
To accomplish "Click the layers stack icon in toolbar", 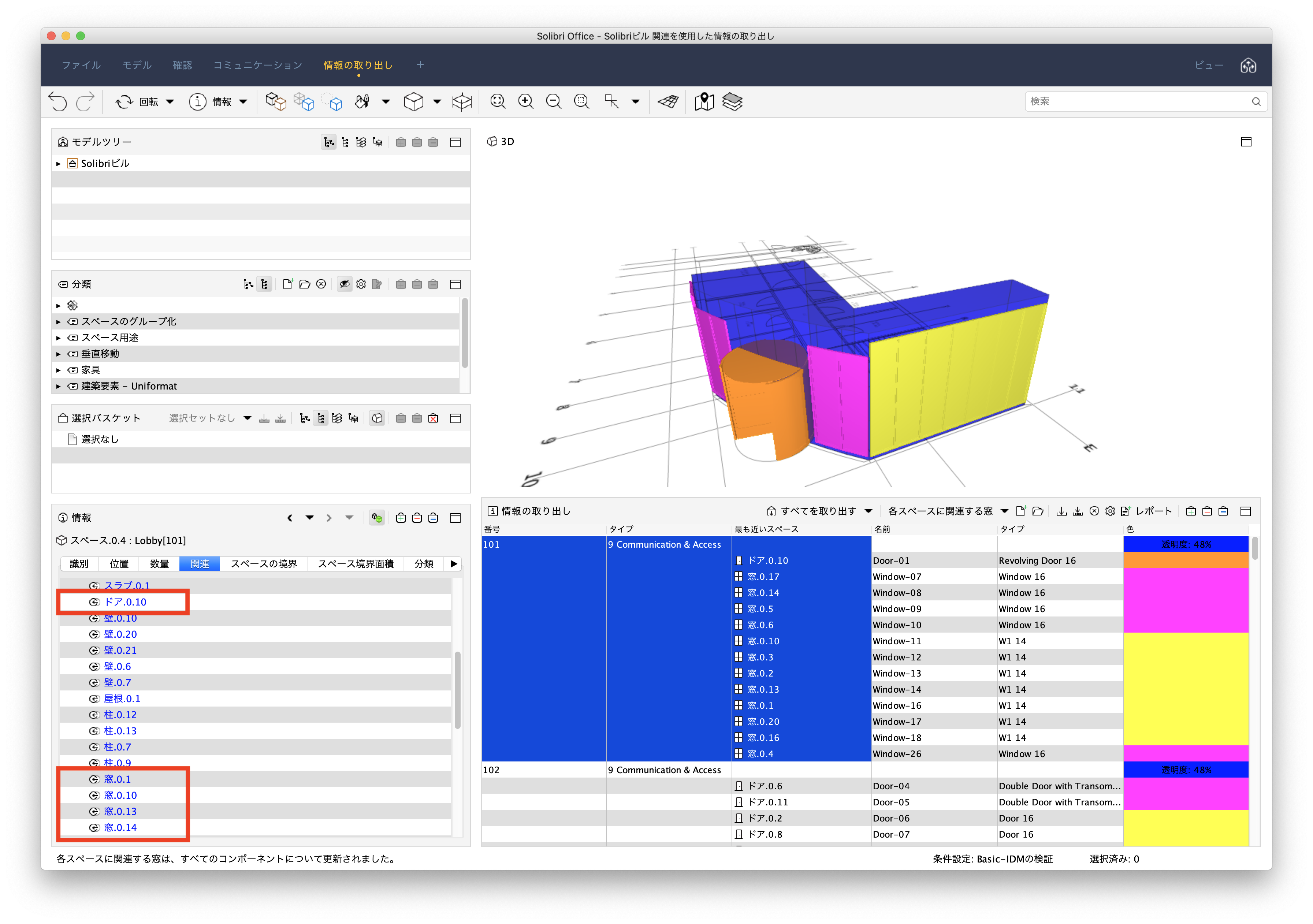I will (732, 102).
